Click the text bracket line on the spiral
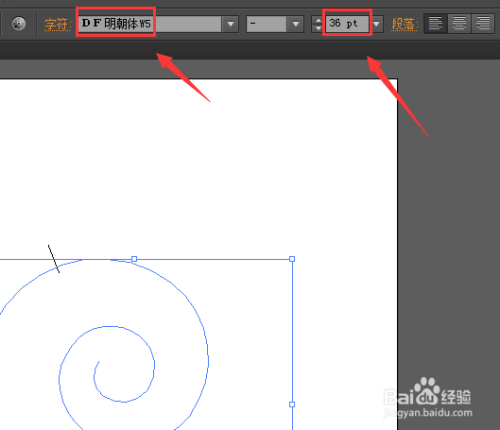500x430 pixels. pyautogui.click(x=54, y=259)
